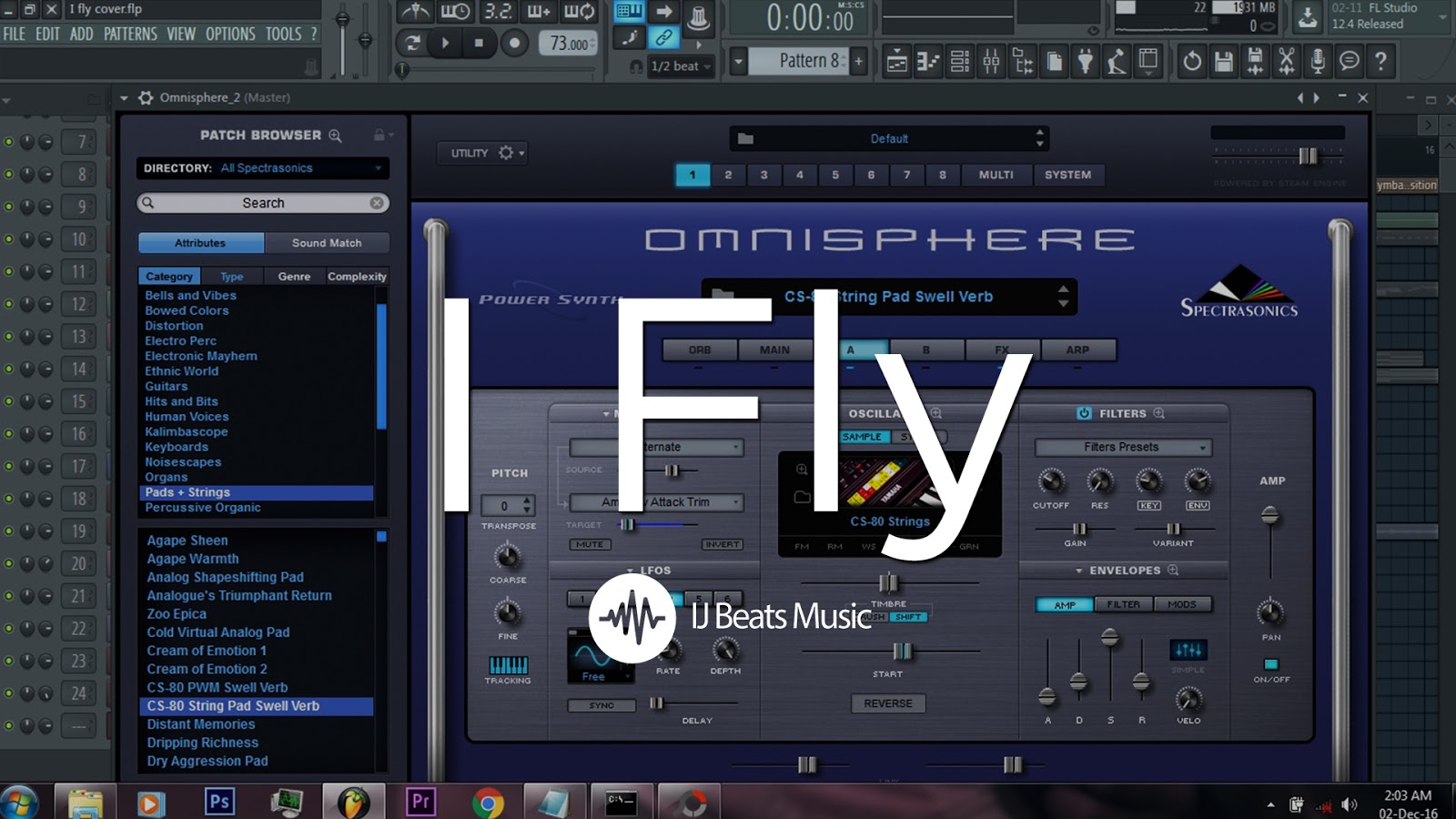Open the pattern selector arrow before Pattern 8

click(x=738, y=62)
